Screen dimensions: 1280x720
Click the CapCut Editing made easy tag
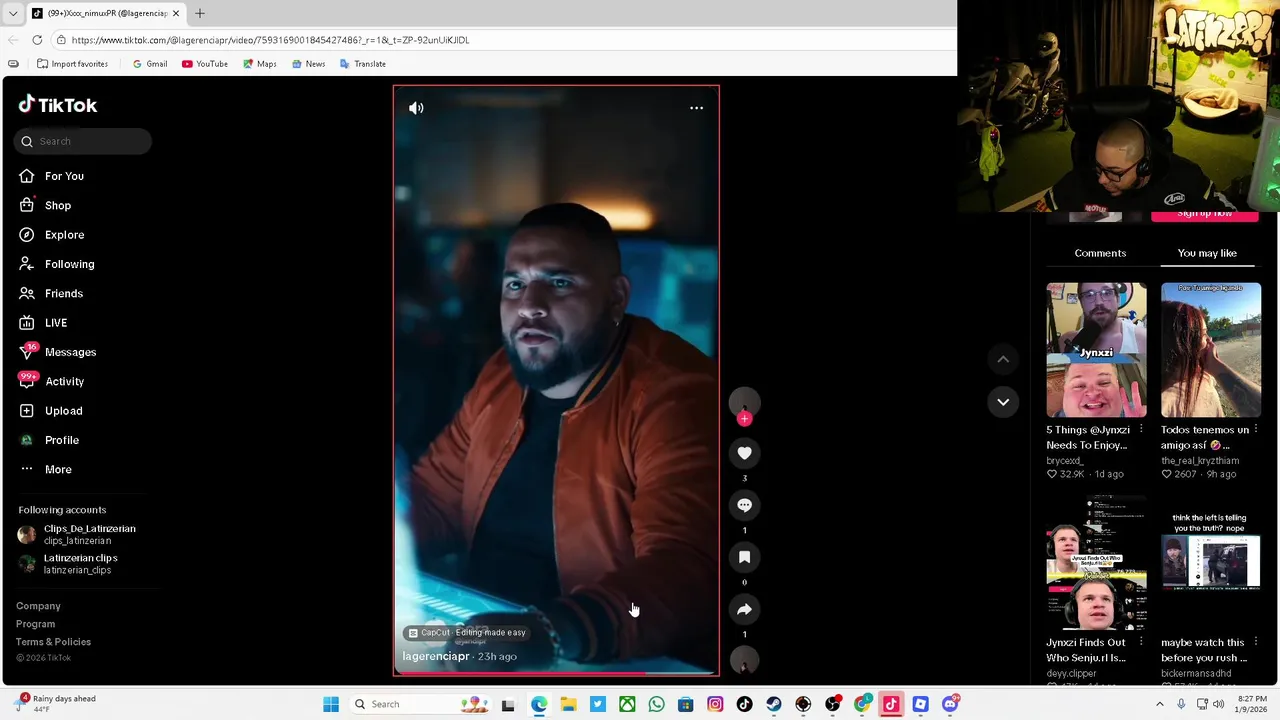click(467, 632)
